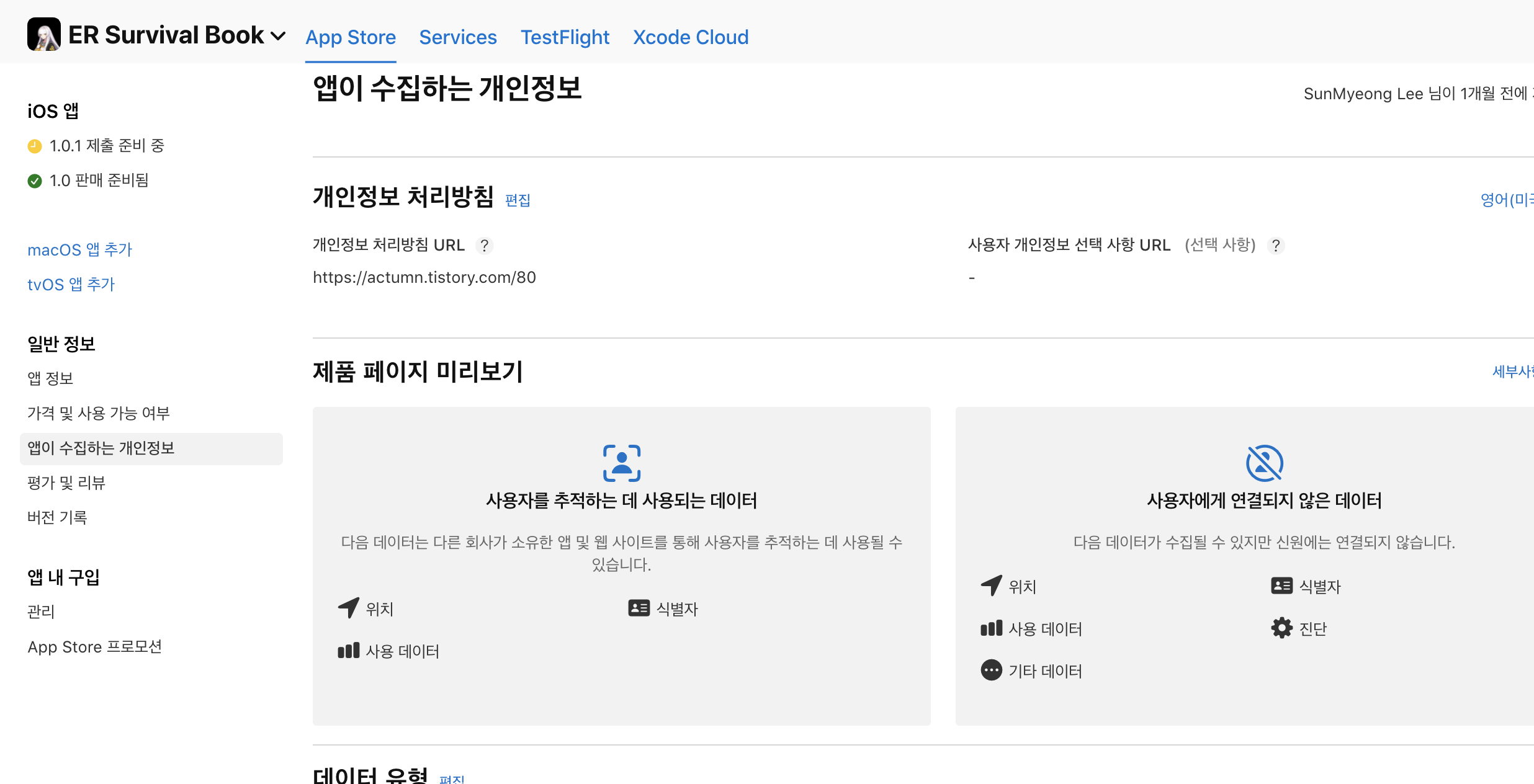Expand the ER Survival Book app dropdown
Screen dimensions: 1534x784
tap(279, 36)
